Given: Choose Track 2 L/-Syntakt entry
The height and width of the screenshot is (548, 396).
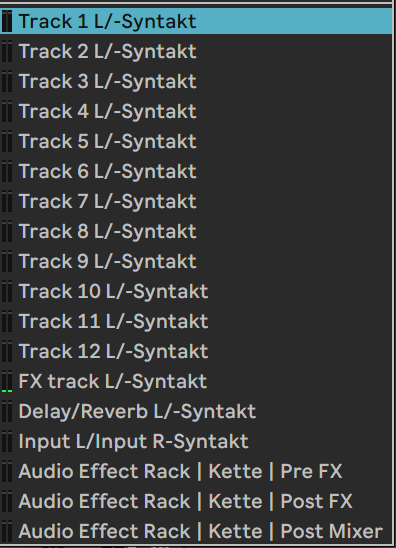Looking at the screenshot, I should point(196,51).
